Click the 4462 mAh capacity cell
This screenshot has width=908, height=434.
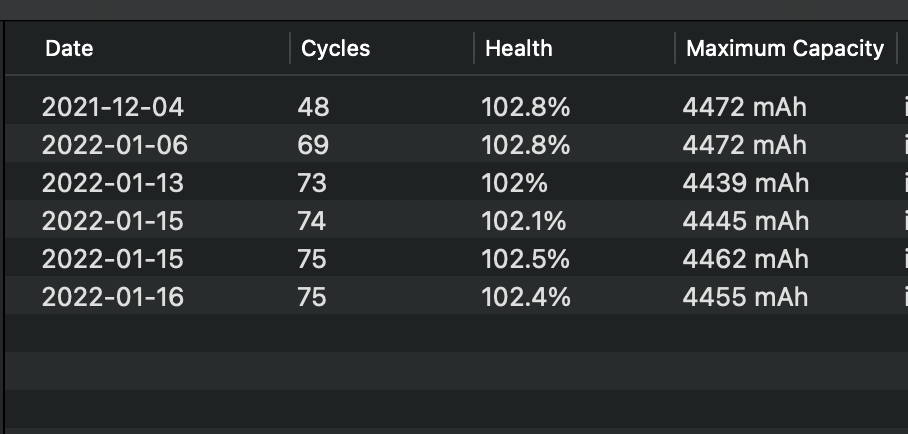pyautogui.click(x=745, y=259)
